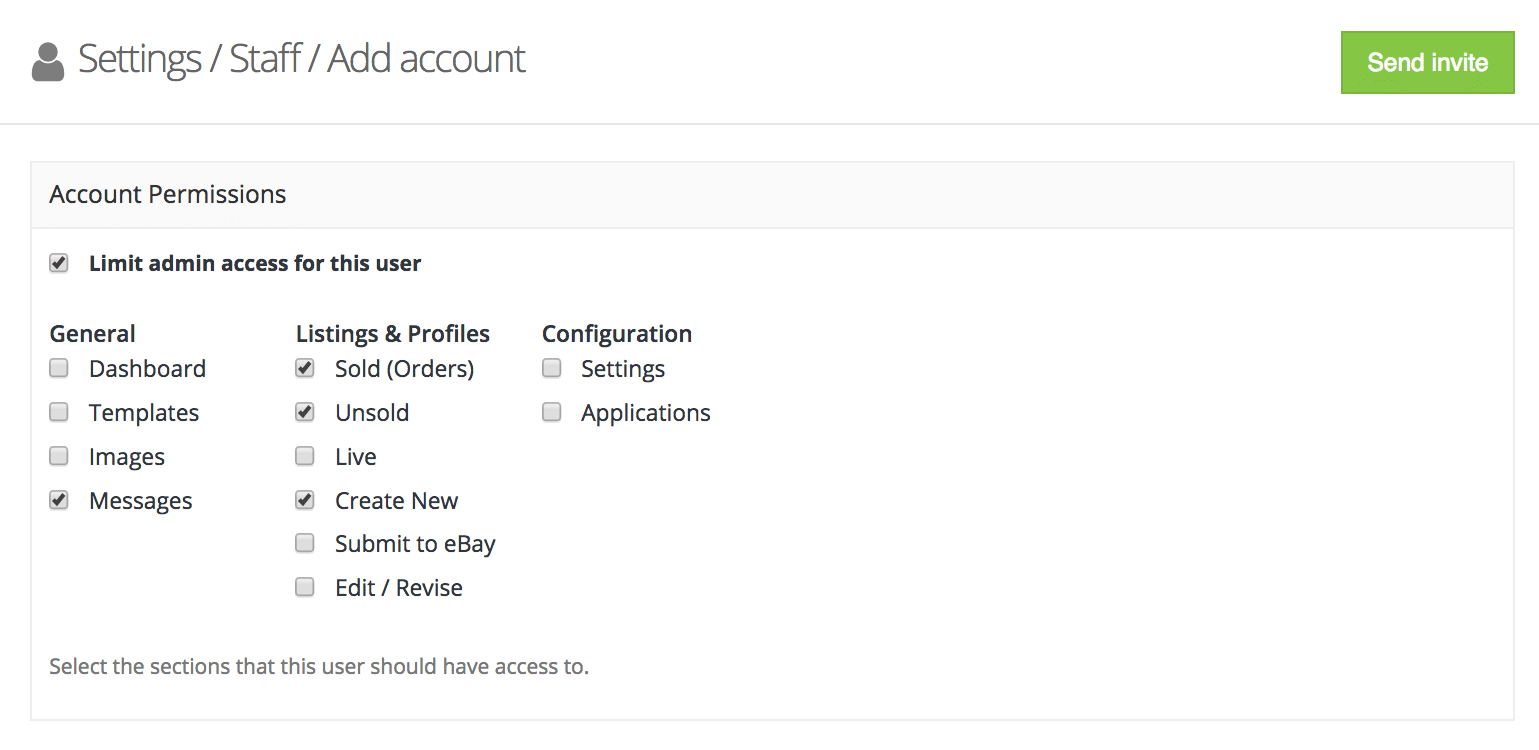
Task: Tick the Applications checkbox
Action: [552, 412]
